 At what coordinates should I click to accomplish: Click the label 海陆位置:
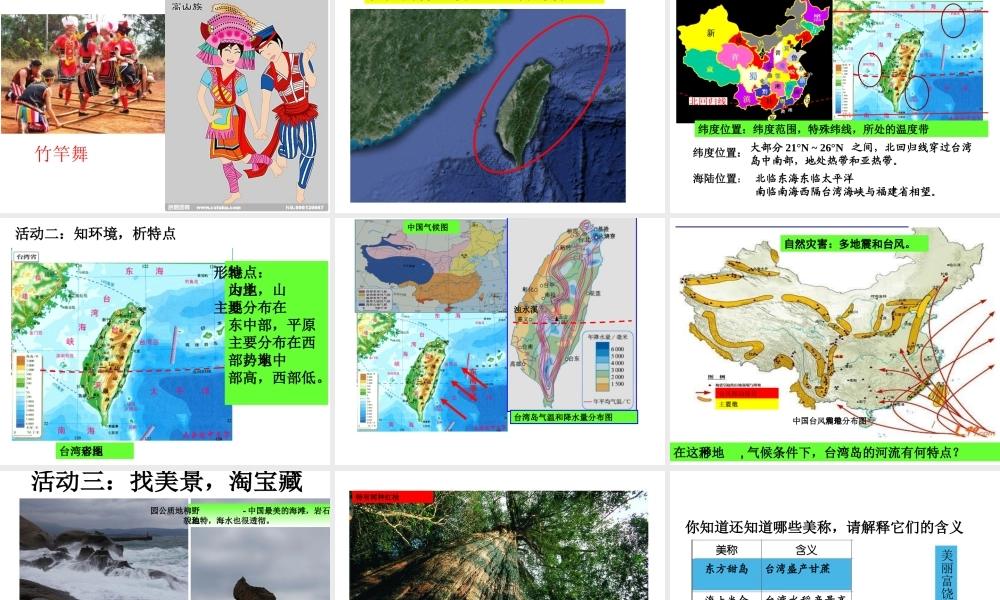(717, 179)
